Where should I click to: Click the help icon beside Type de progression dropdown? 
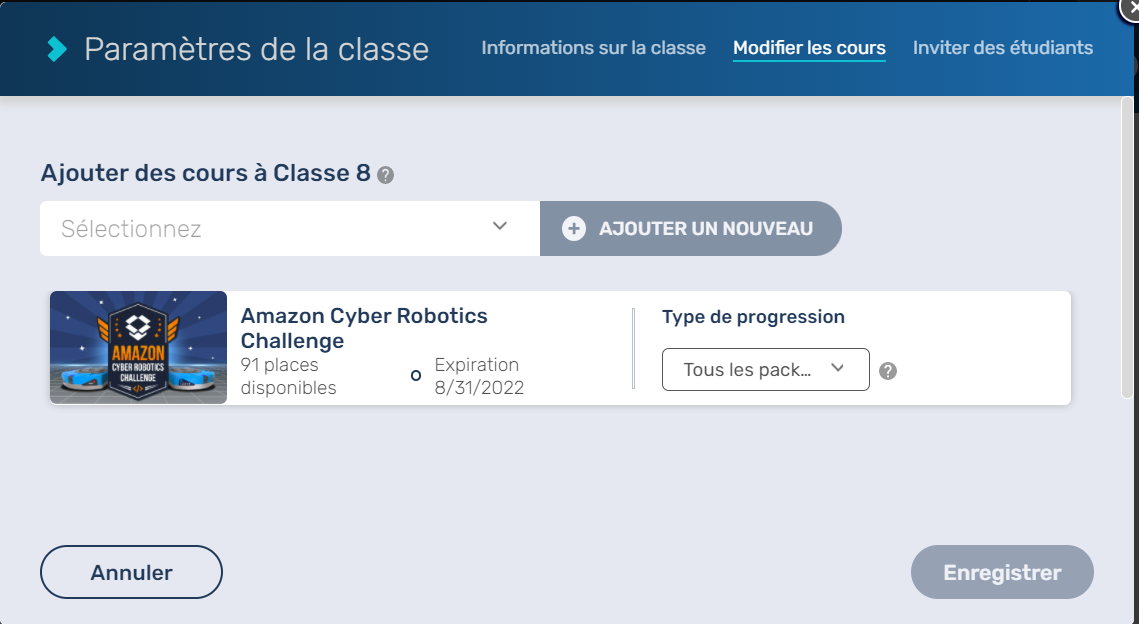[888, 371]
